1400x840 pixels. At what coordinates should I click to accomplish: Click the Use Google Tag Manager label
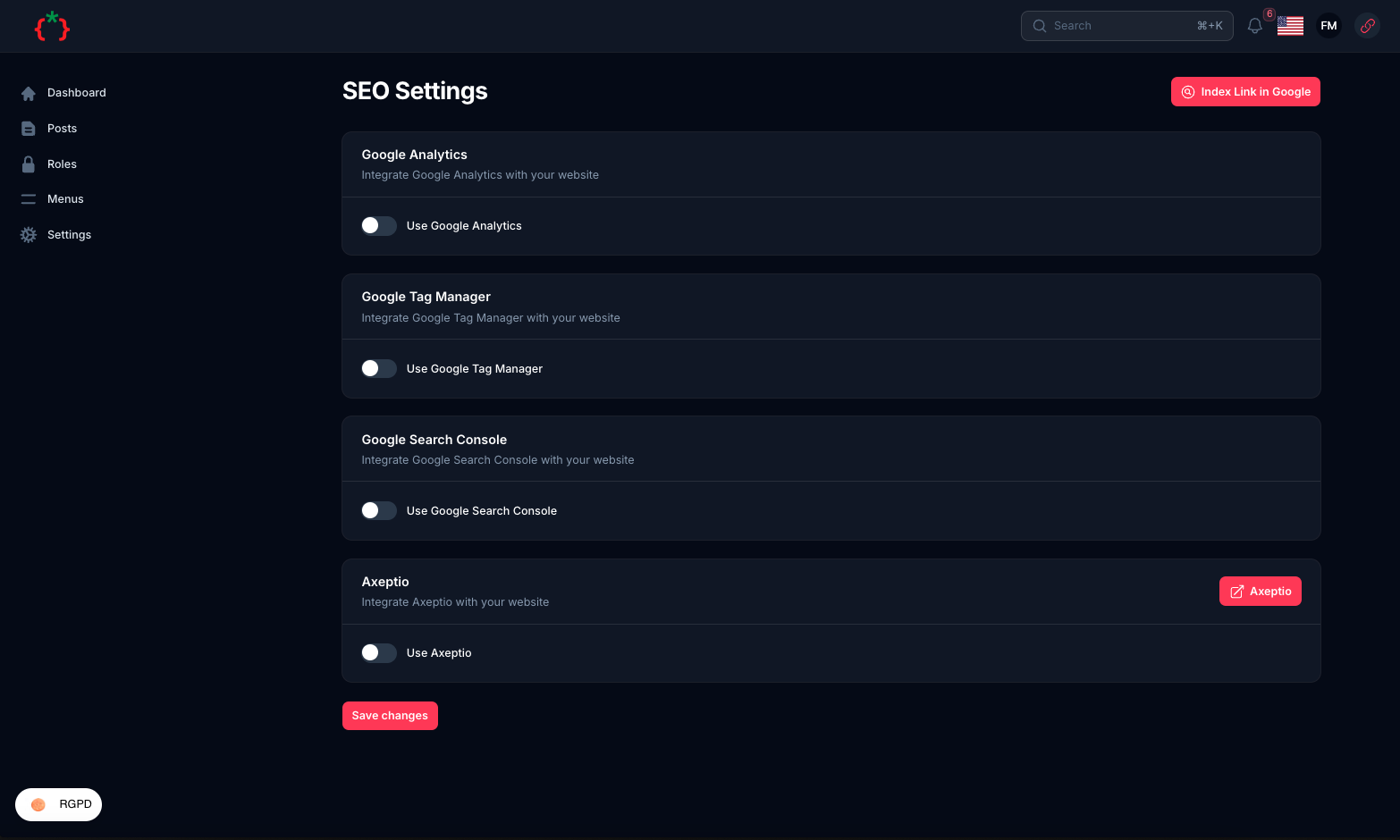tap(475, 369)
